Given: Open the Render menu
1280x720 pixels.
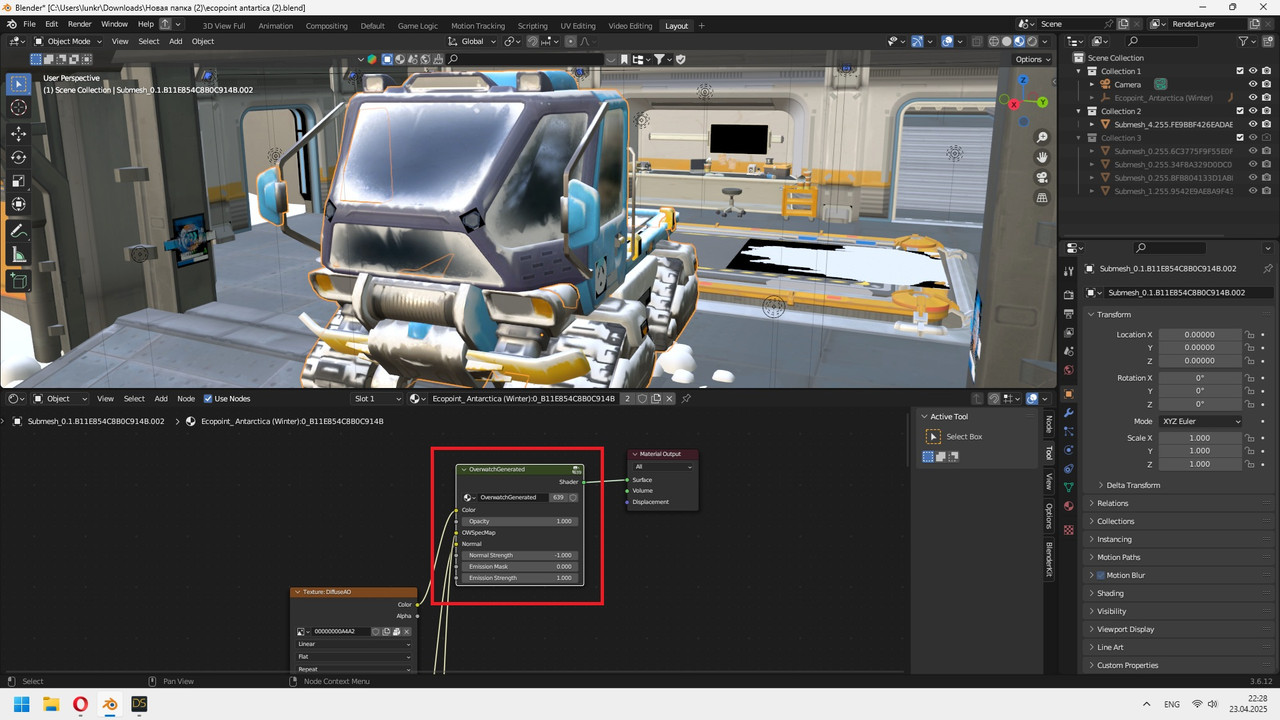Looking at the screenshot, I should [x=80, y=24].
